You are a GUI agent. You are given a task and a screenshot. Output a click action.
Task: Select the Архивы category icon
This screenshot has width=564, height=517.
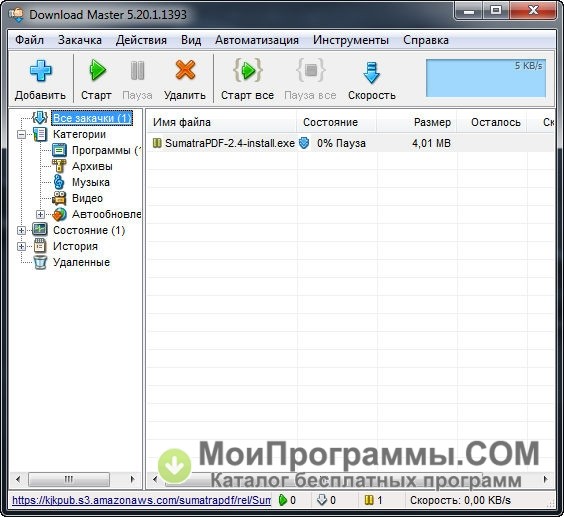click(x=59, y=166)
